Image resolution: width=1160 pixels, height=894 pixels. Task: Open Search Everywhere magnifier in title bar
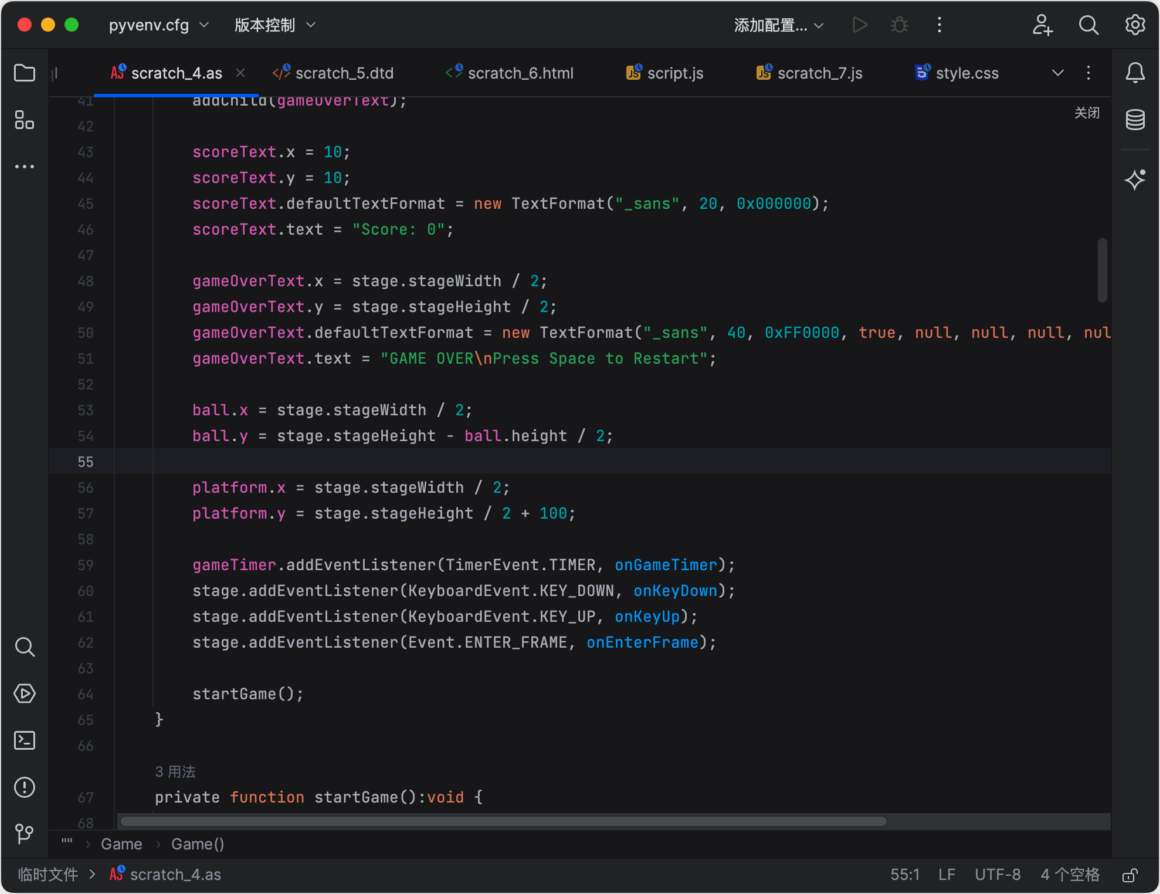pos(1088,25)
